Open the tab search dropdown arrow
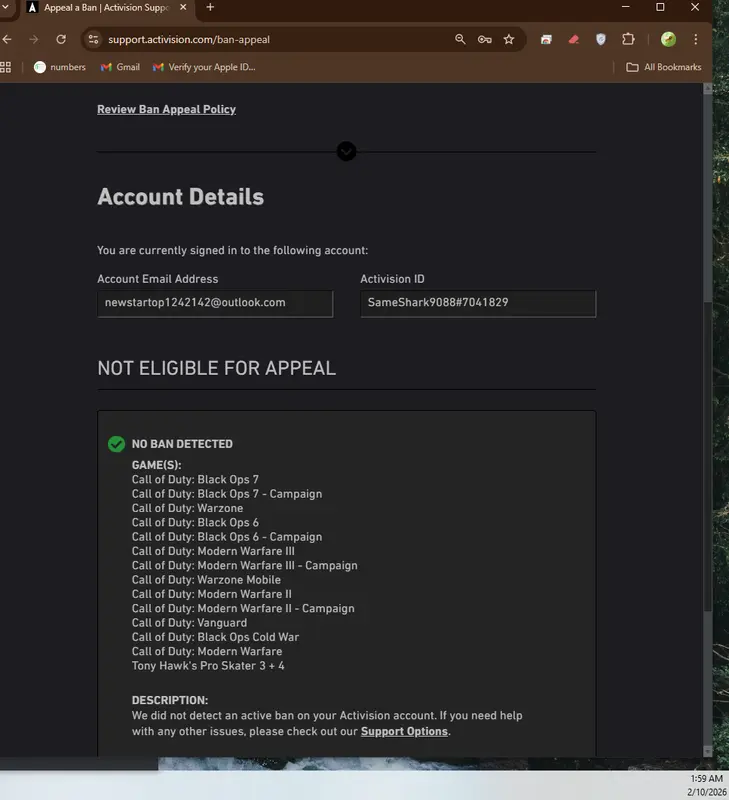Screen dimensions: 729x800 point(5,7)
